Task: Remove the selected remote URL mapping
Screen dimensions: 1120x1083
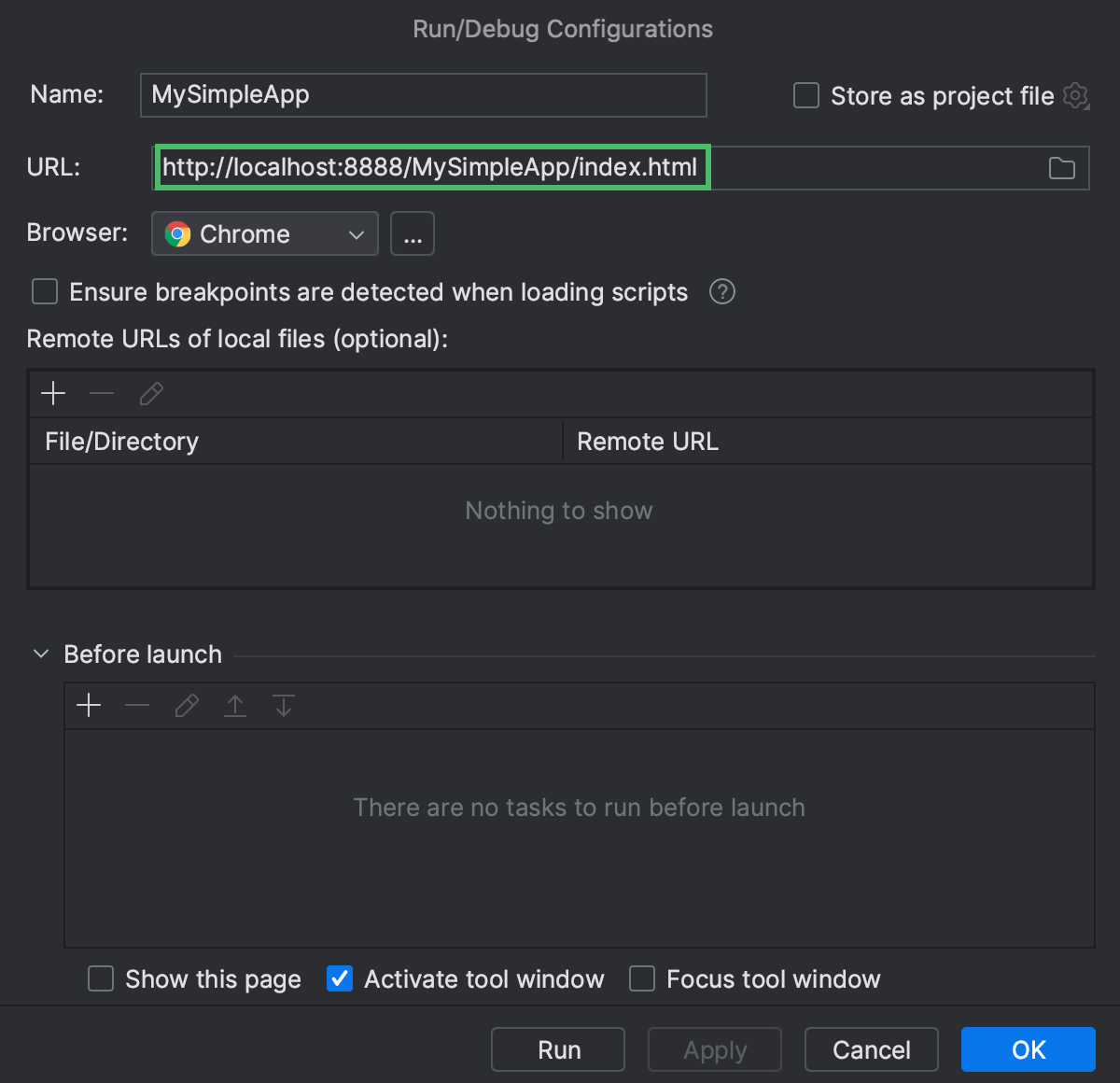Action: 102,393
